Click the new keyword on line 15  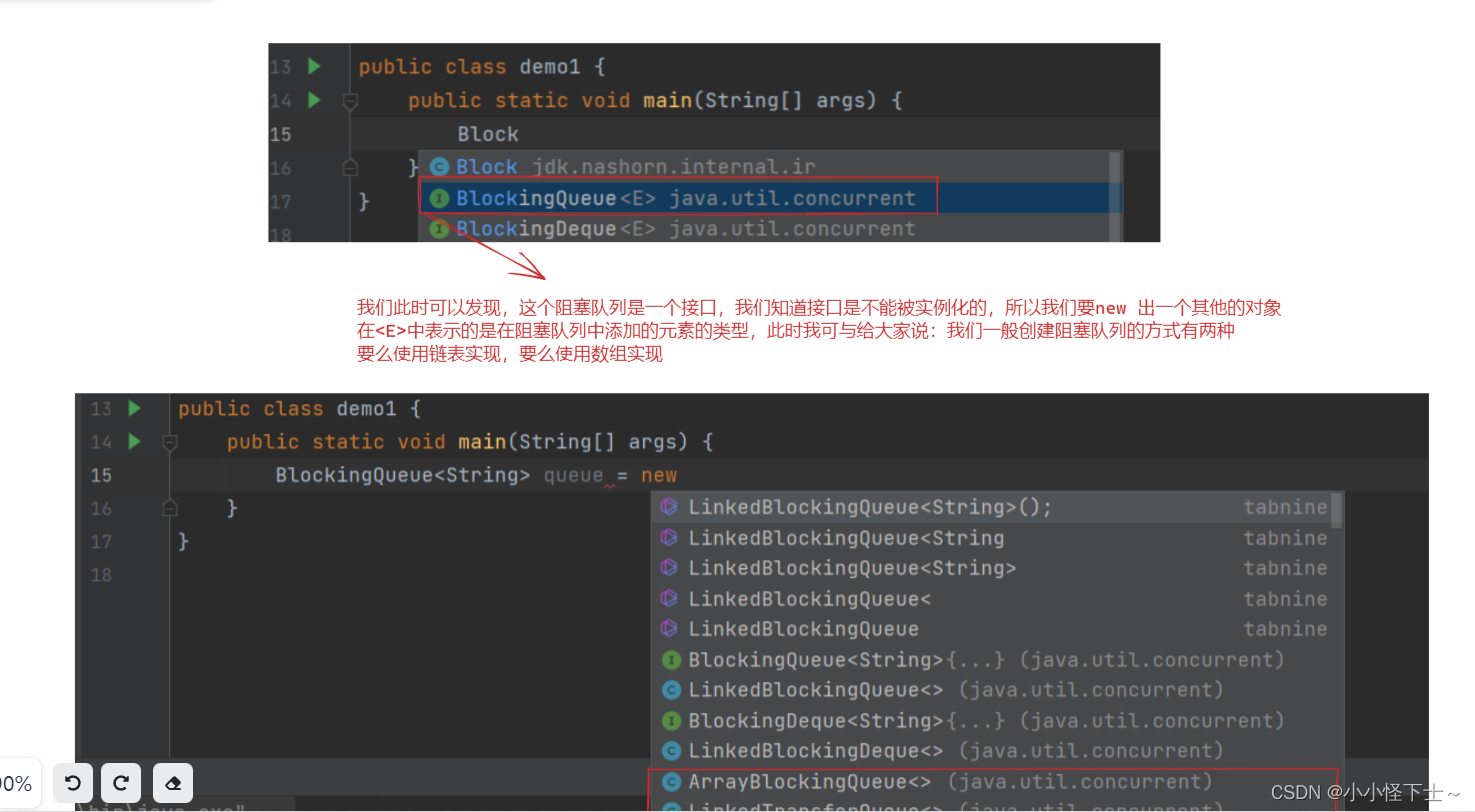(659, 475)
